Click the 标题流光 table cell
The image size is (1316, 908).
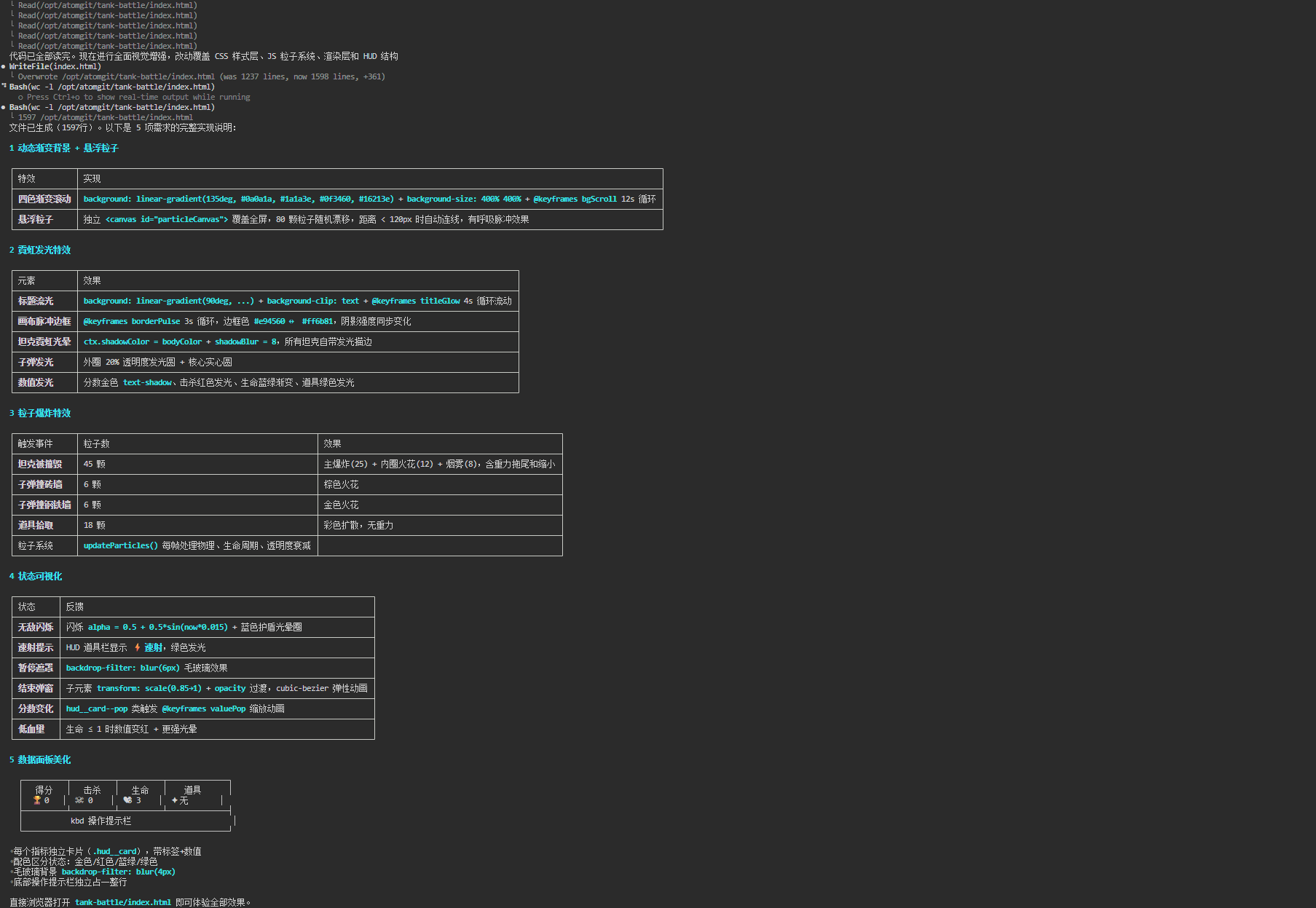(44, 301)
